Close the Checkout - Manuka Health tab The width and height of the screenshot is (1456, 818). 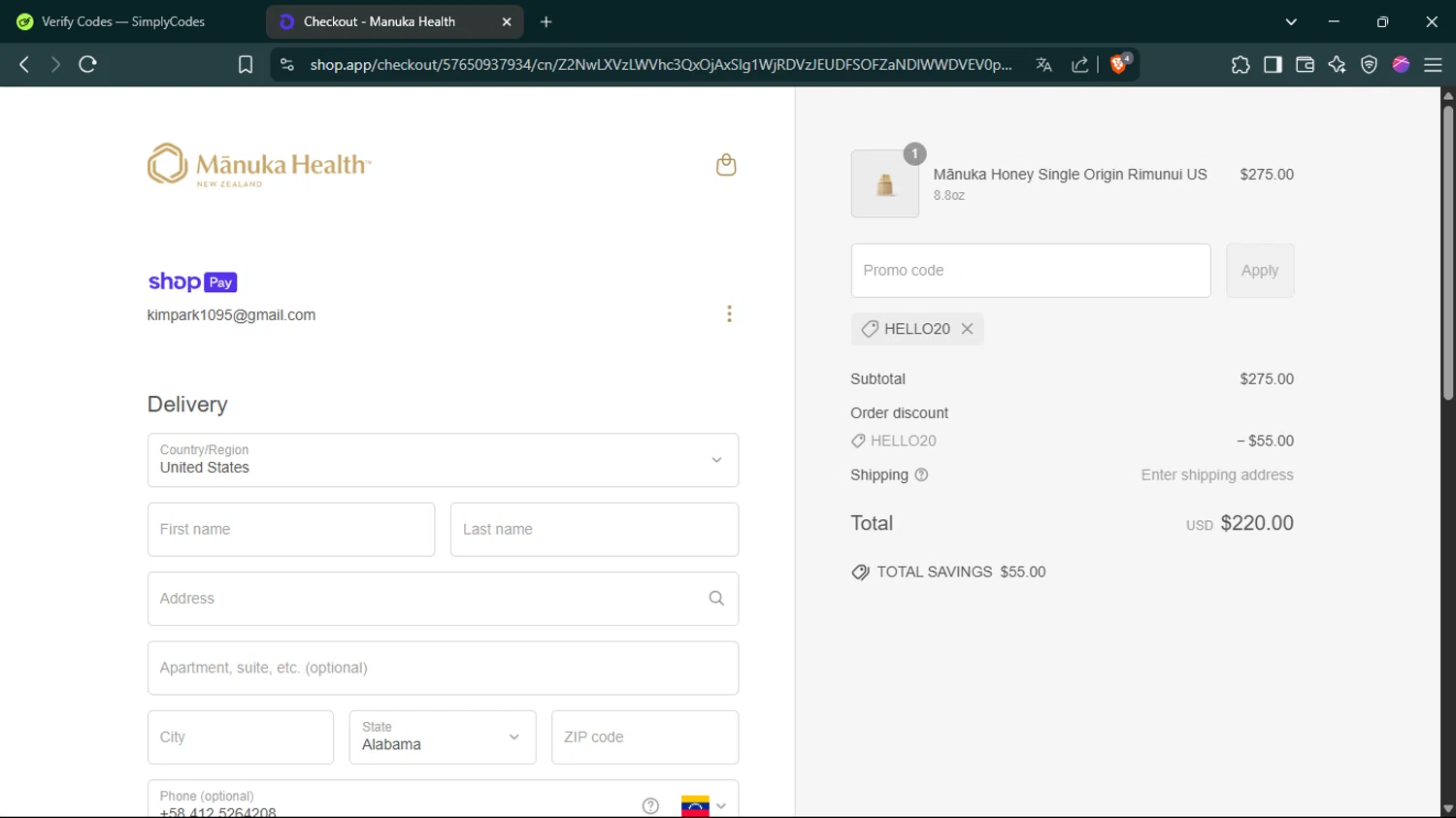[507, 21]
